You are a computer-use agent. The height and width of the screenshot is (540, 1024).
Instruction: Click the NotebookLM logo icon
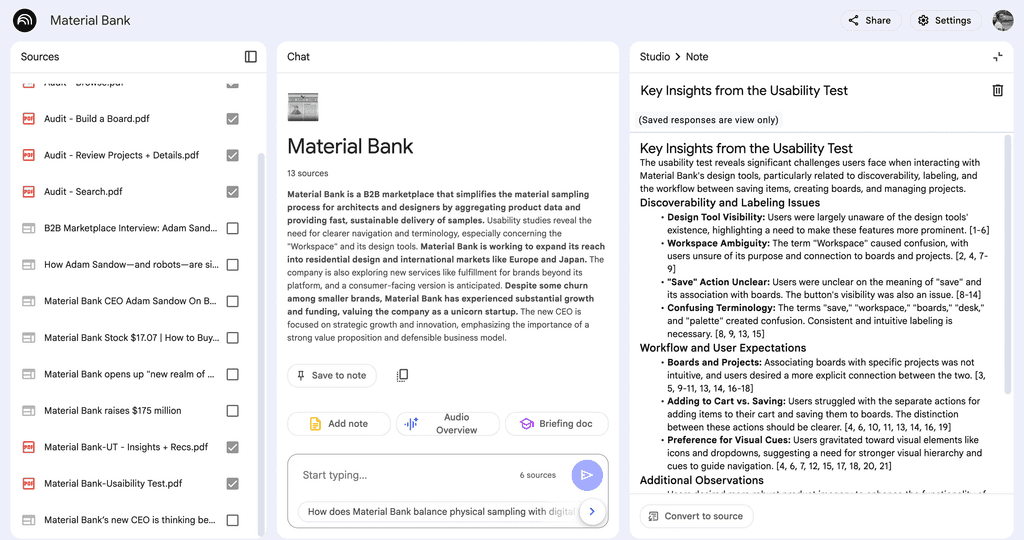pos(25,20)
